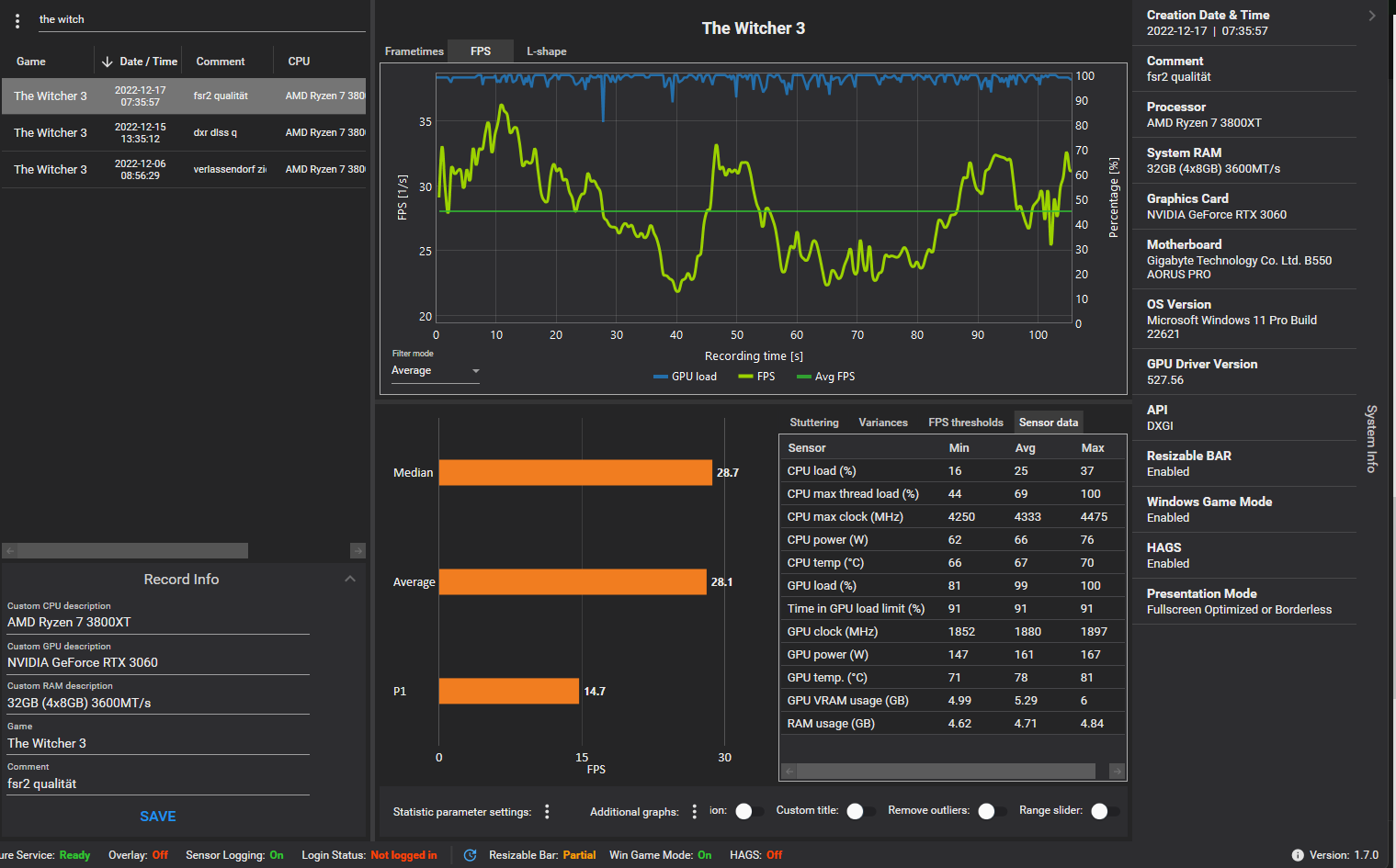Viewport: 1396px width, 868px height.
Task: Open the three-dot menu beside the search box
Action: pyautogui.click(x=17, y=20)
